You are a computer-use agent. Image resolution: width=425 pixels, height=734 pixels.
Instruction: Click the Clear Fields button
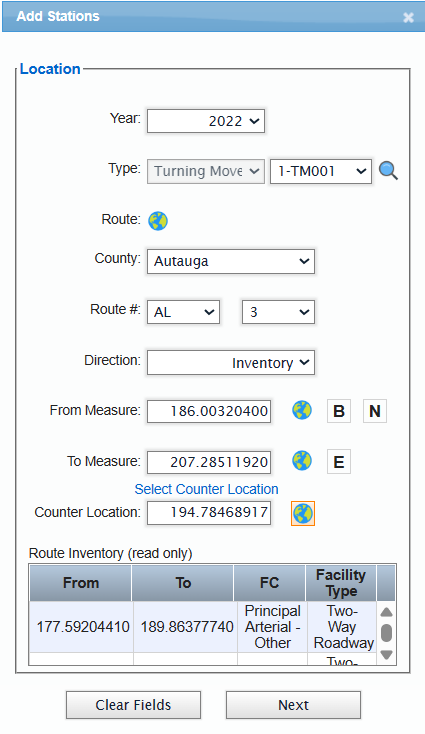133,705
